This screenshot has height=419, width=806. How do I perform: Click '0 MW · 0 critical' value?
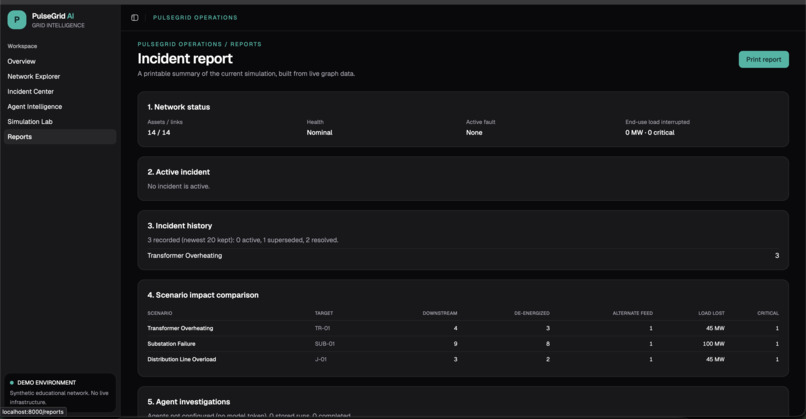[650, 133]
